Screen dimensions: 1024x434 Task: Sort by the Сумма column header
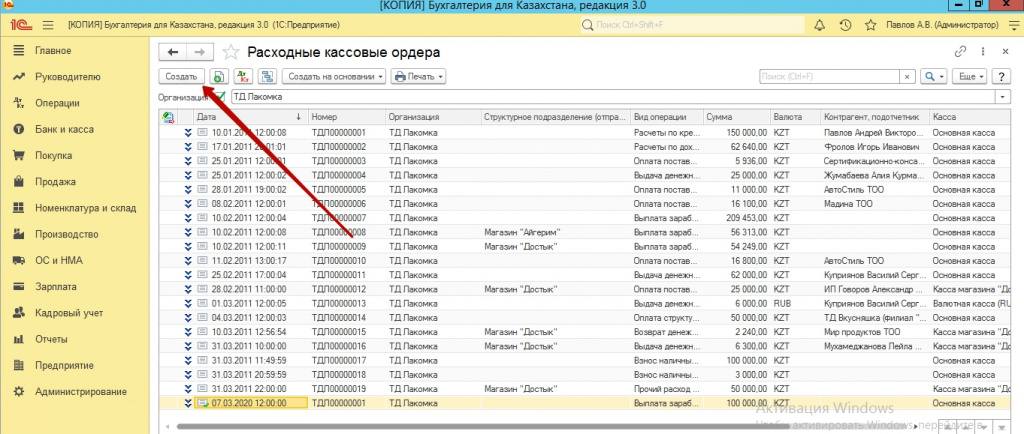pos(737,117)
